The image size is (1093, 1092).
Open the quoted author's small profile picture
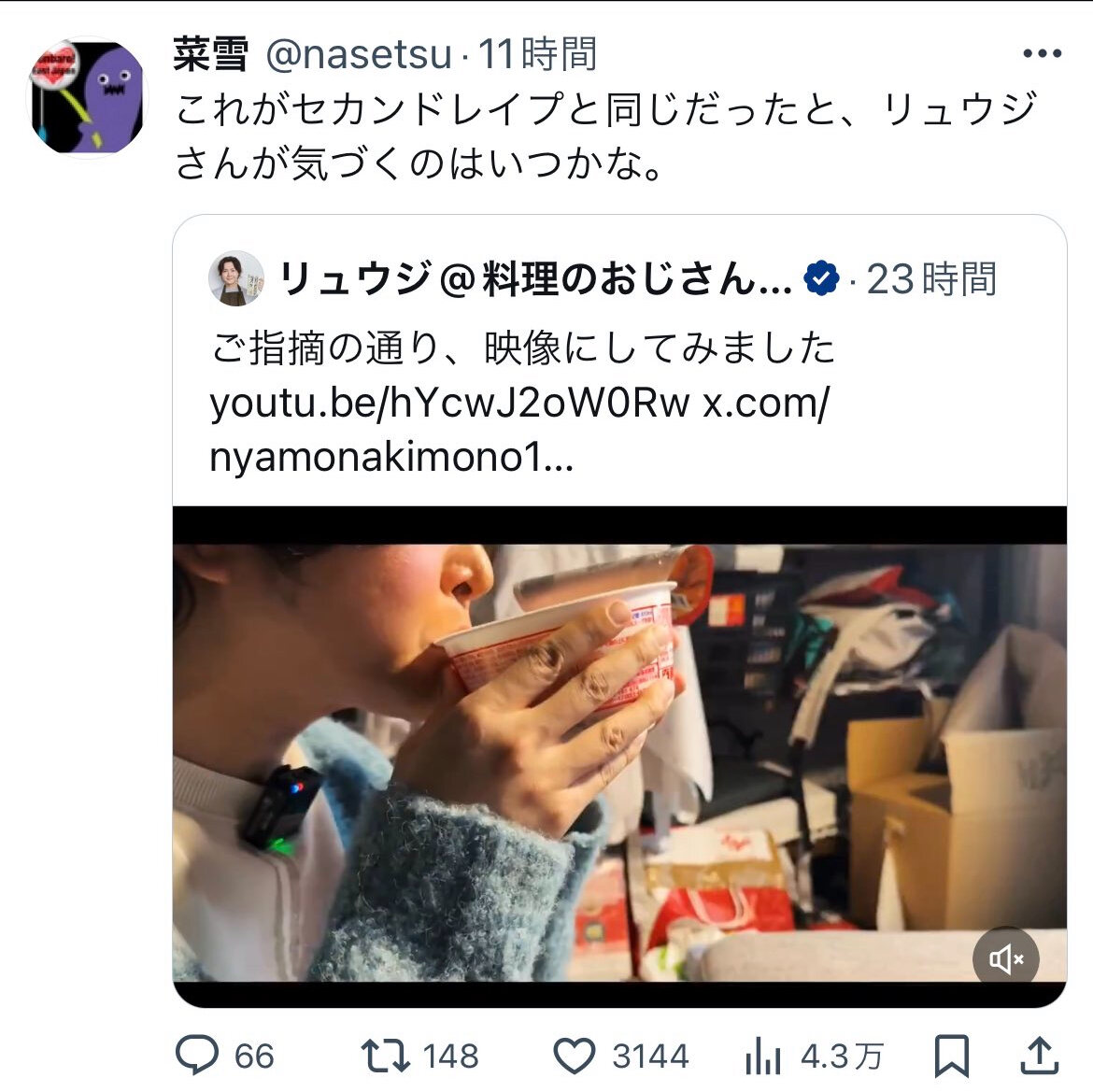tap(236, 278)
